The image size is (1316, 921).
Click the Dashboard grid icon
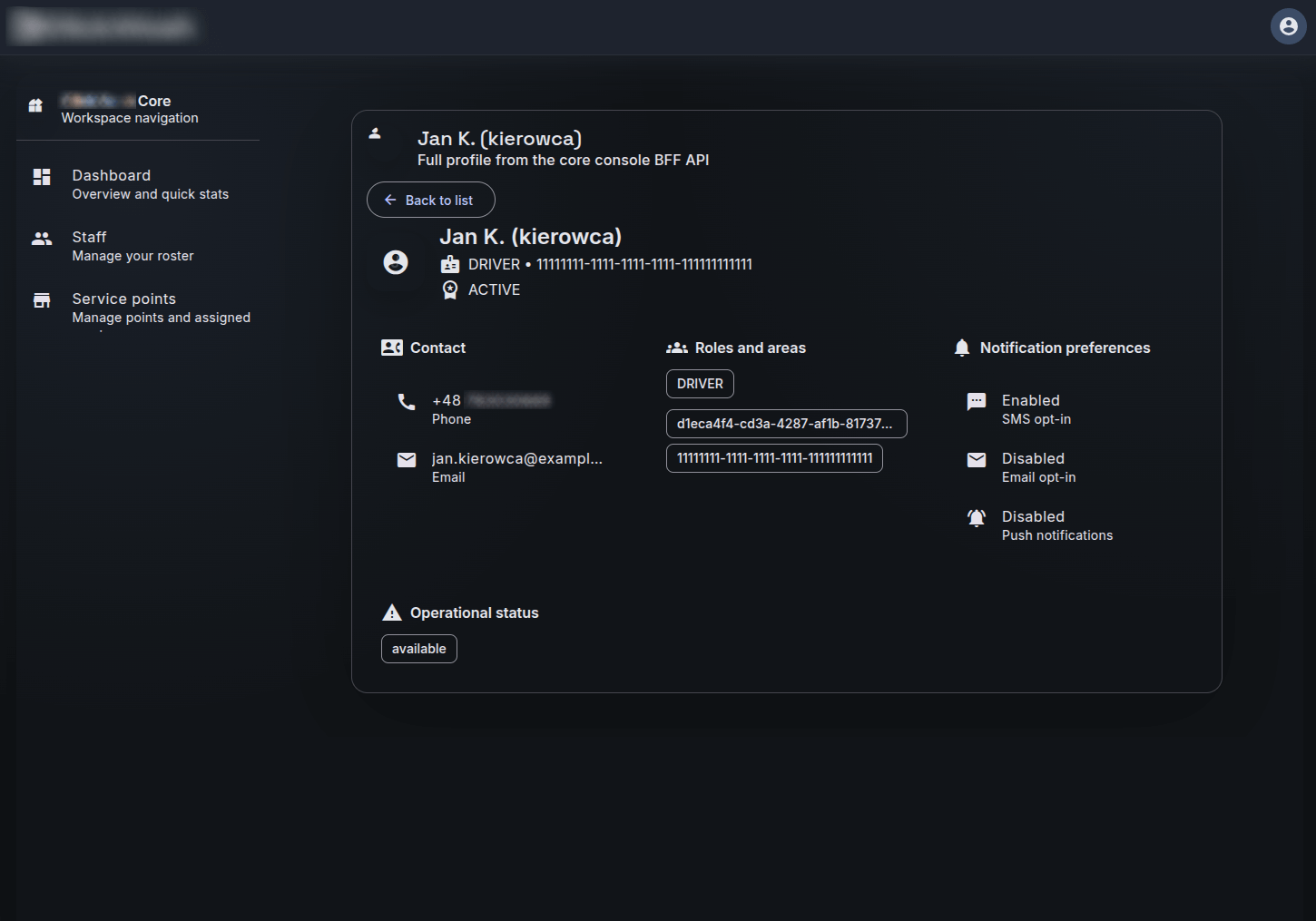pos(42,177)
